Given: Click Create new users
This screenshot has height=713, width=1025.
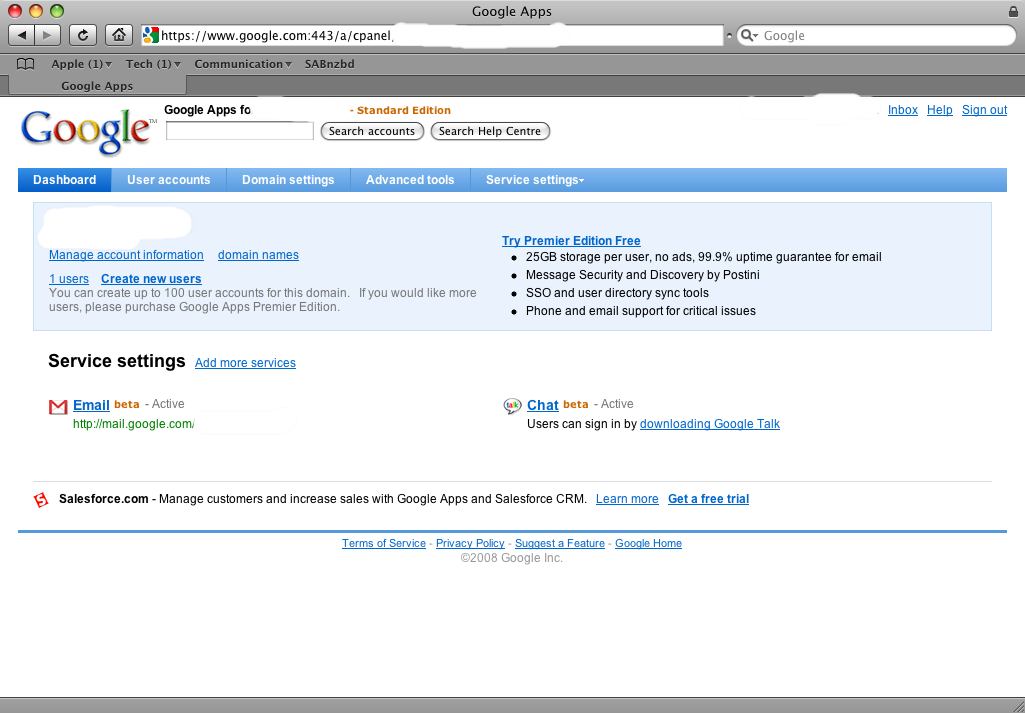Looking at the screenshot, I should [x=151, y=278].
